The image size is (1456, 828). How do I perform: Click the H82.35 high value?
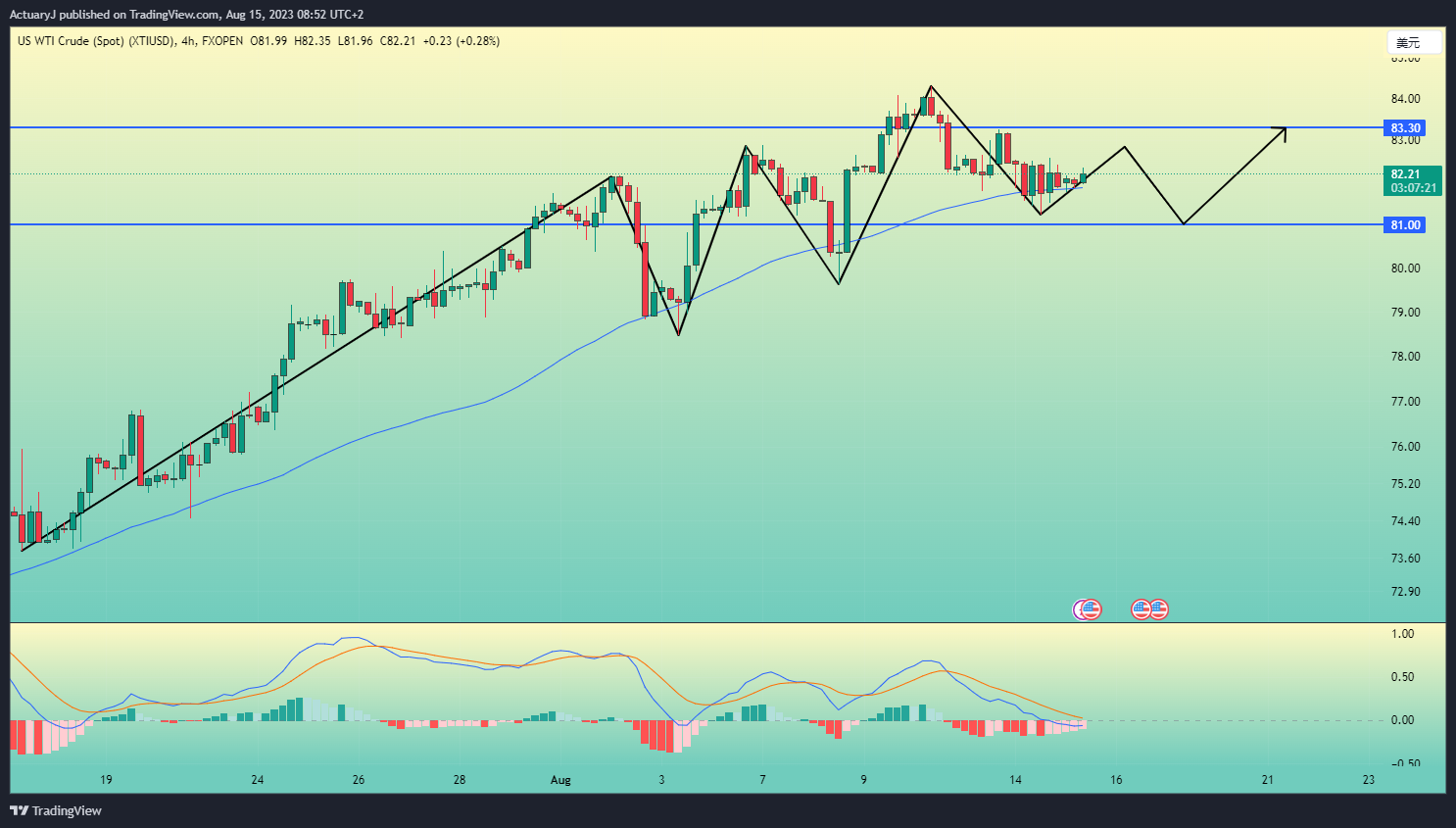pyautogui.click(x=313, y=41)
